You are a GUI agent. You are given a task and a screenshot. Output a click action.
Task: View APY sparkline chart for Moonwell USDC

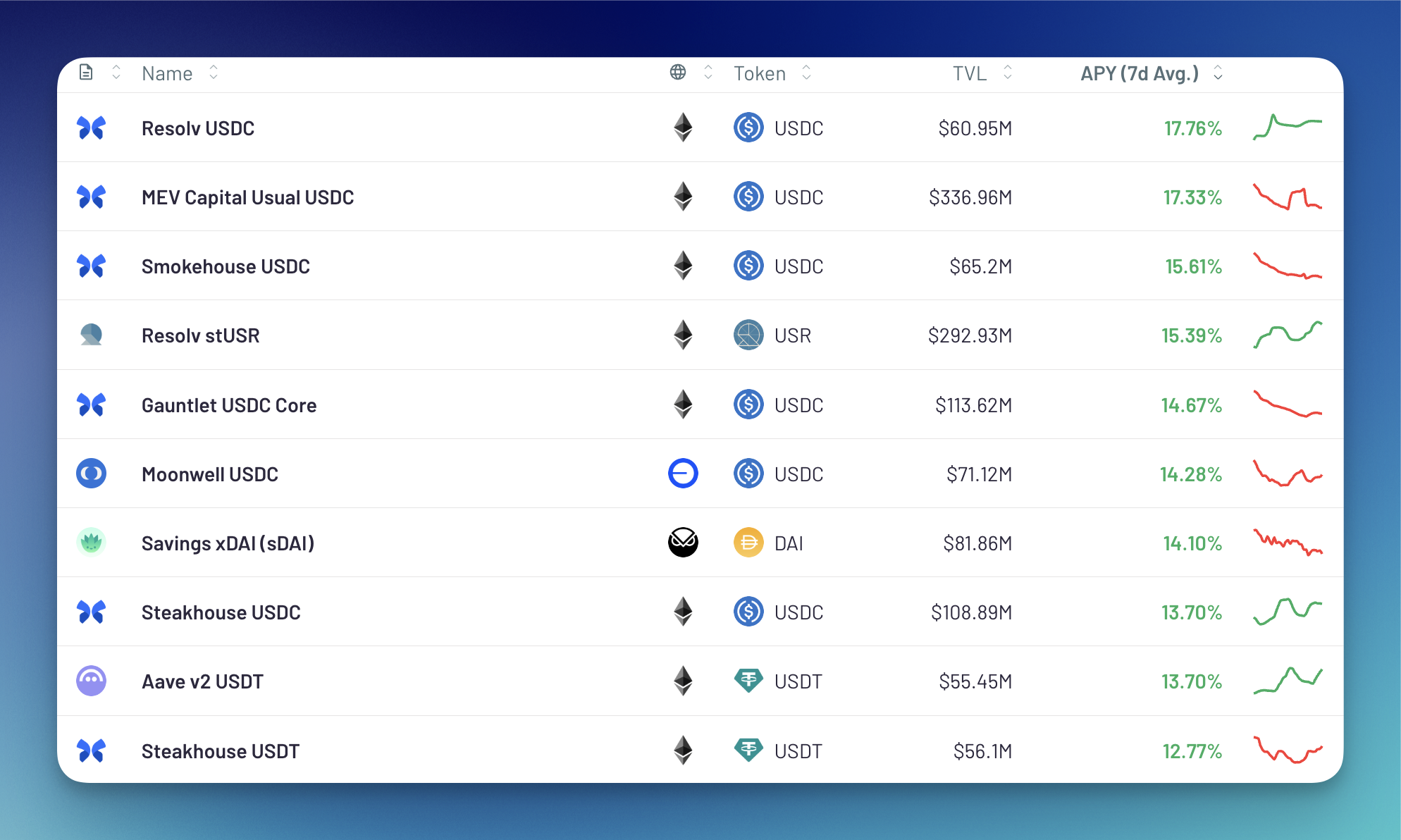pyautogui.click(x=1288, y=474)
